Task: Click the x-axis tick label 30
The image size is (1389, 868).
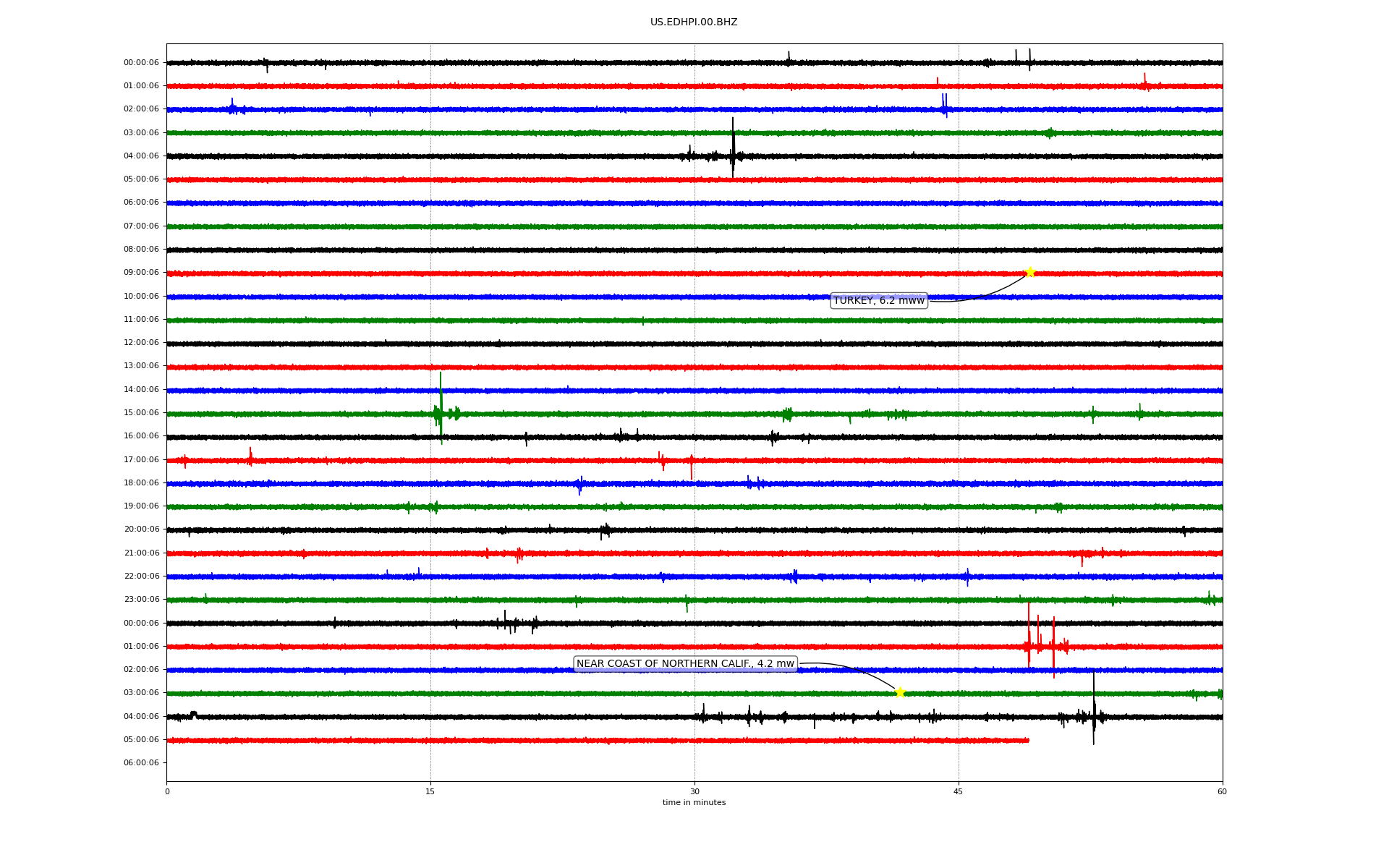Action: [x=694, y=791]
